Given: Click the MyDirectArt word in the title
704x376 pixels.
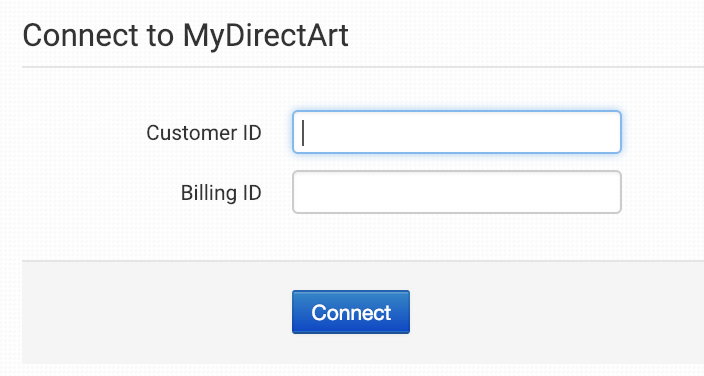Looking at the screenshot, I should click(266, 35).
